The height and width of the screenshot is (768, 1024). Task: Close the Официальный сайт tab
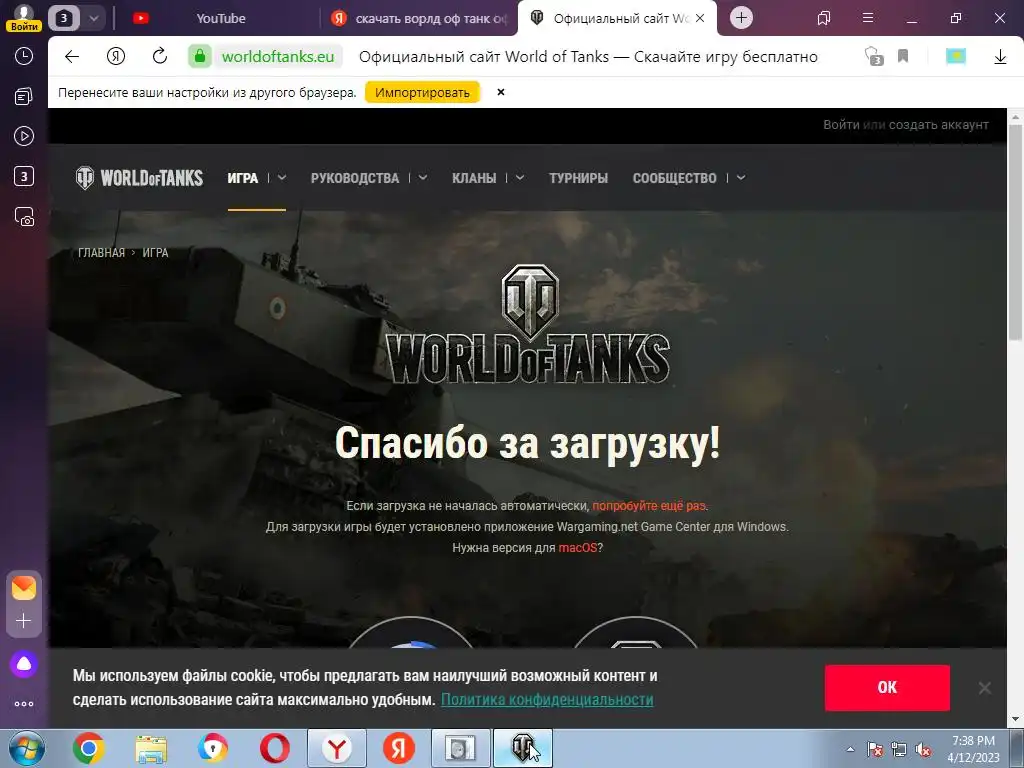point(700,18)
